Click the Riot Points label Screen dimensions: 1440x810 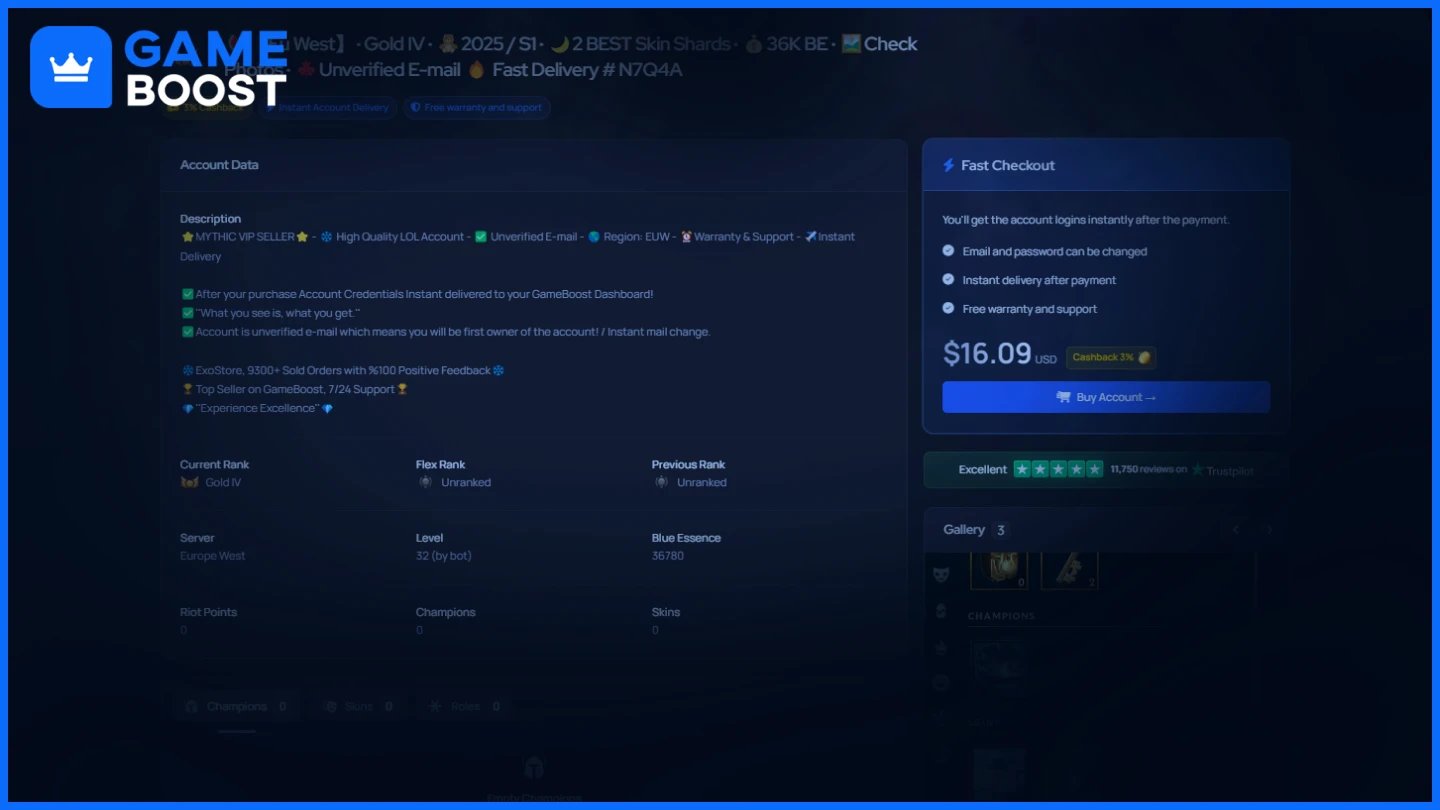(x=208, y=612)
